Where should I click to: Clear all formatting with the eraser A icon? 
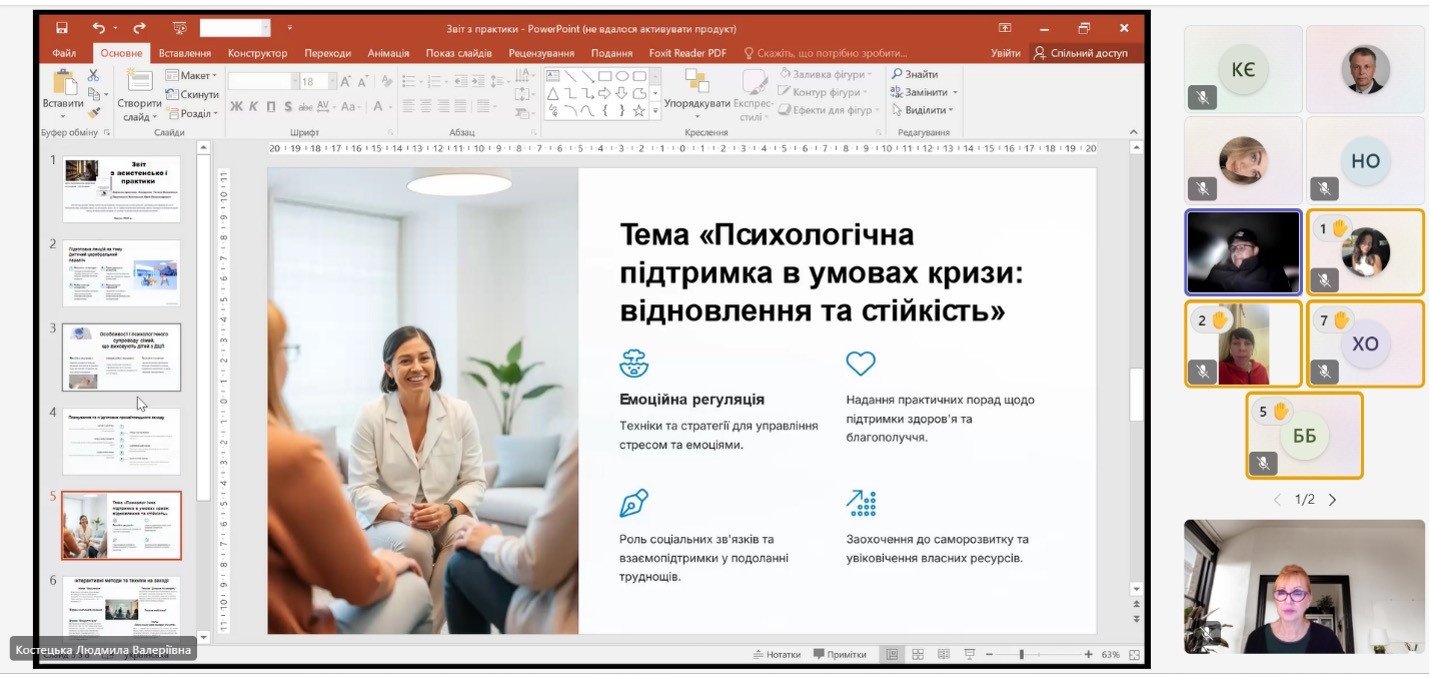[385, 81]
